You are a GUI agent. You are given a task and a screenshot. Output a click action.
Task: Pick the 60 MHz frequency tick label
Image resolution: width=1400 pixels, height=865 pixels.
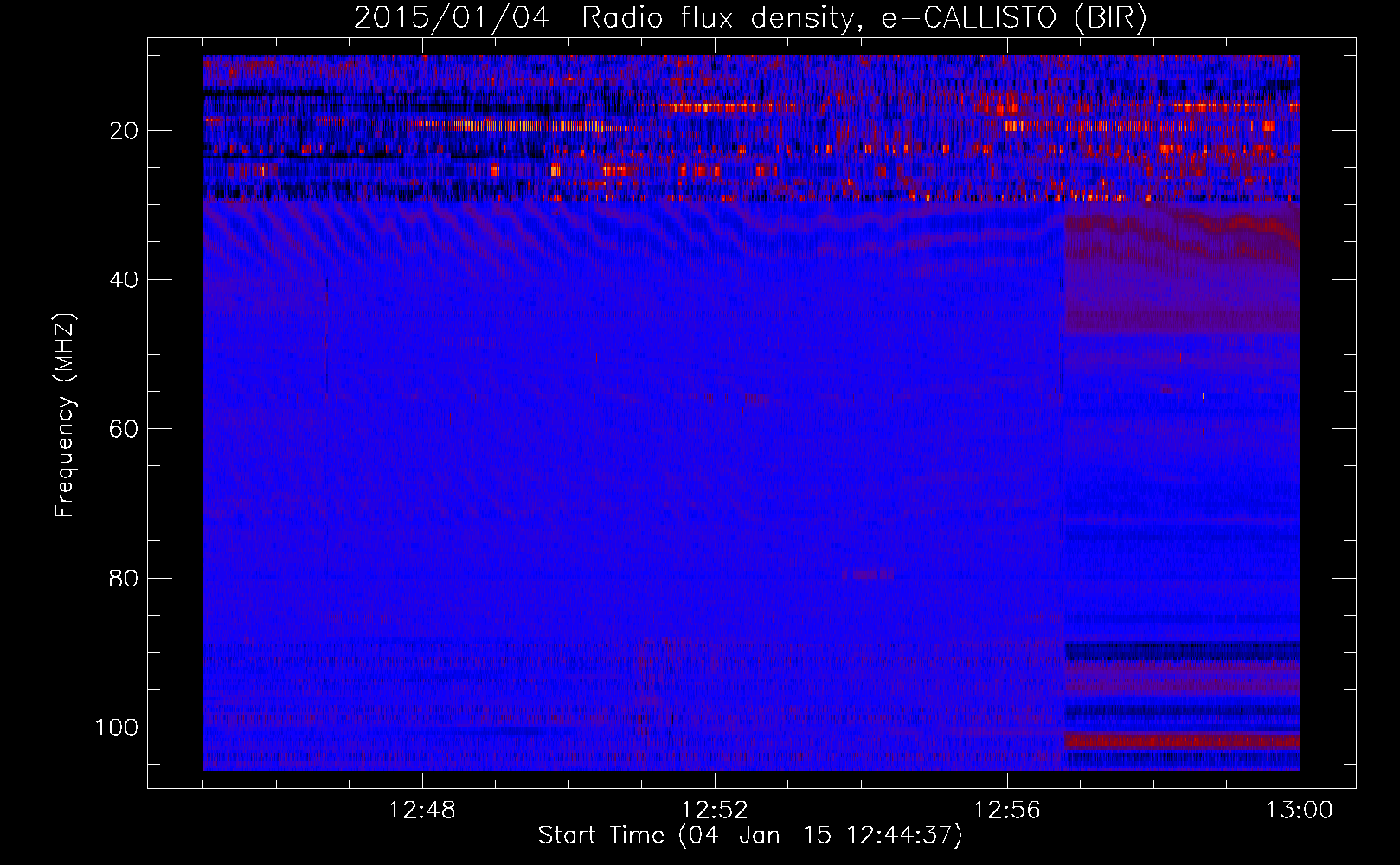(x=125, y=429)
